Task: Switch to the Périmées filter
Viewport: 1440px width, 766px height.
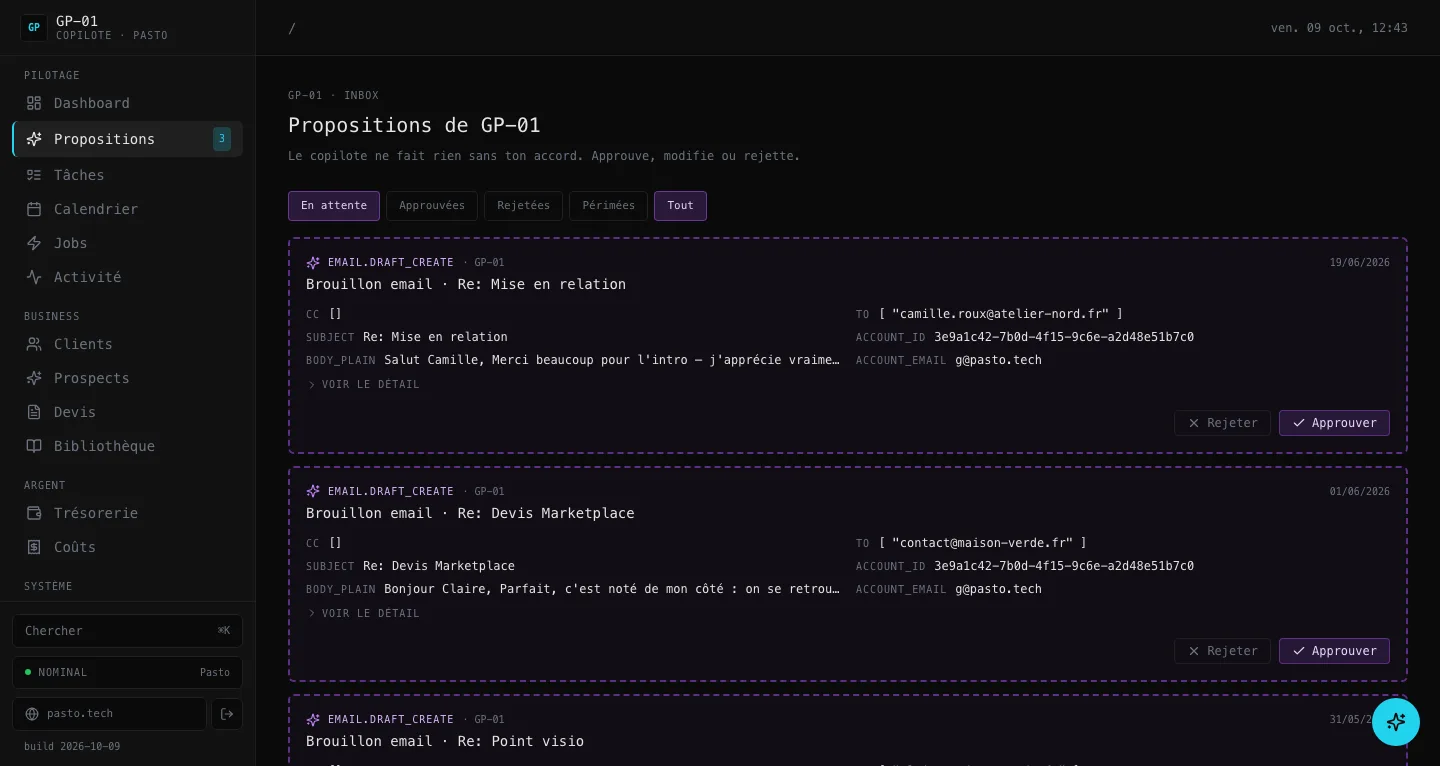Action: (x=609, y=206)
